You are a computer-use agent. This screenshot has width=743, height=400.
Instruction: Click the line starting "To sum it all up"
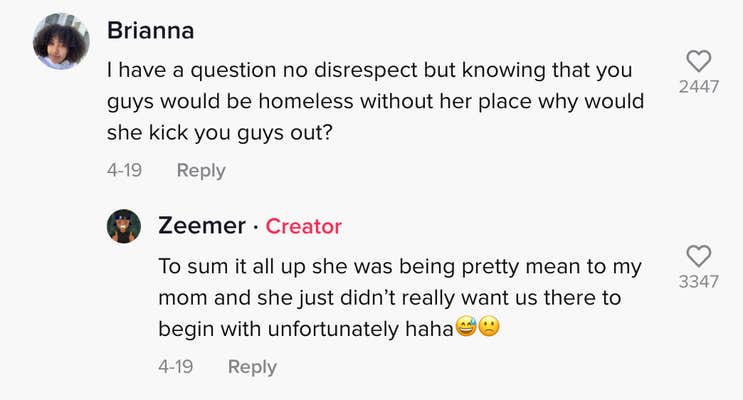point(400,268)
